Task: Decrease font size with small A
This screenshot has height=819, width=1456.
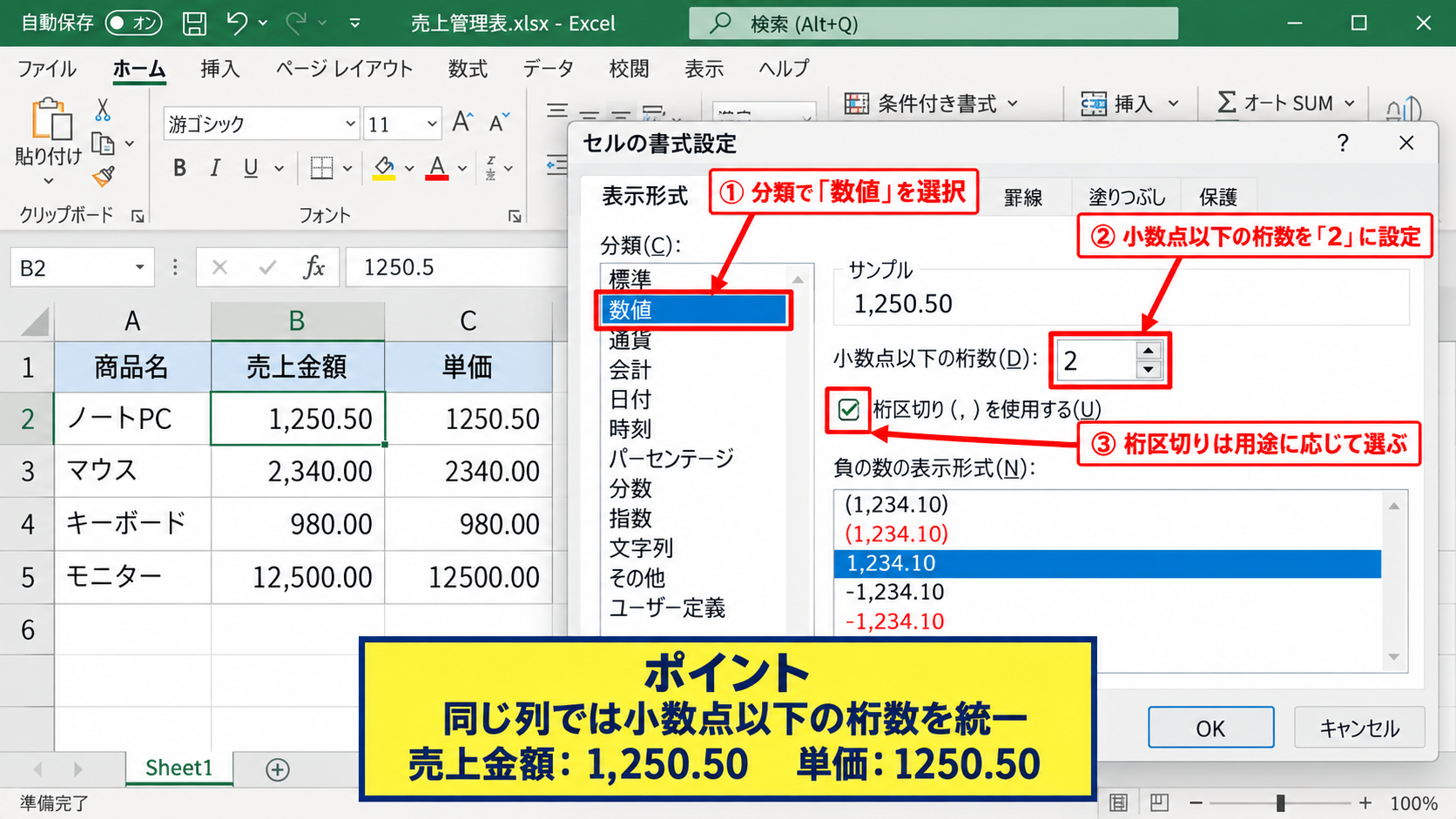Action: (499, 123)
